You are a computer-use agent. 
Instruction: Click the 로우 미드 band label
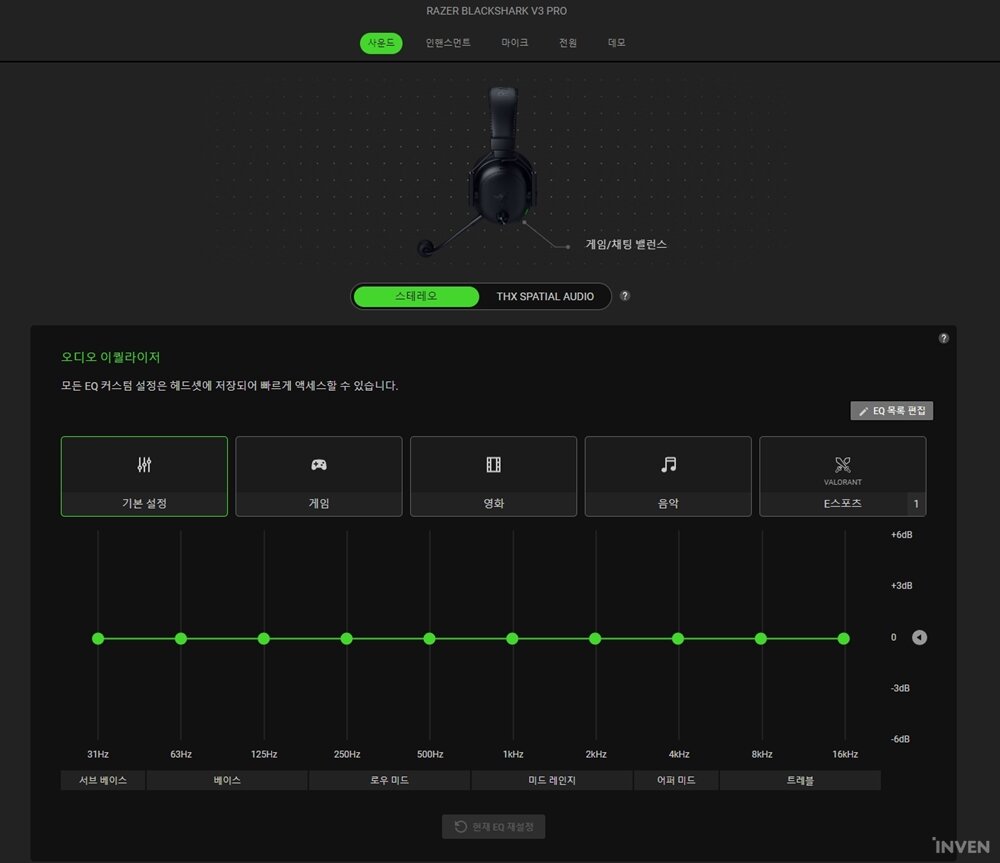(389, 780)
